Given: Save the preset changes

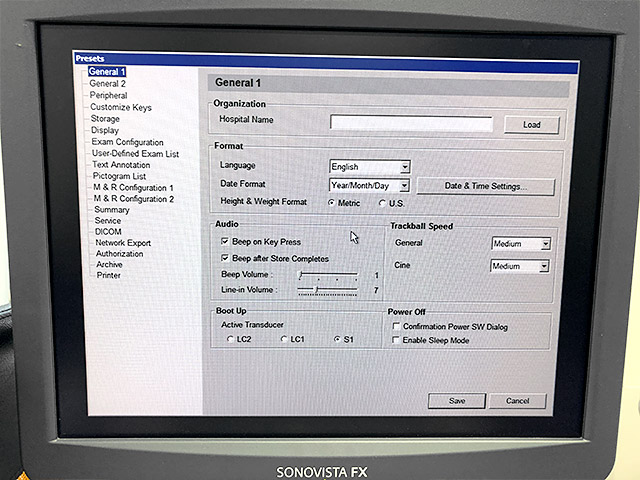Looking at the screenshot, I should [x=457, y=401].
